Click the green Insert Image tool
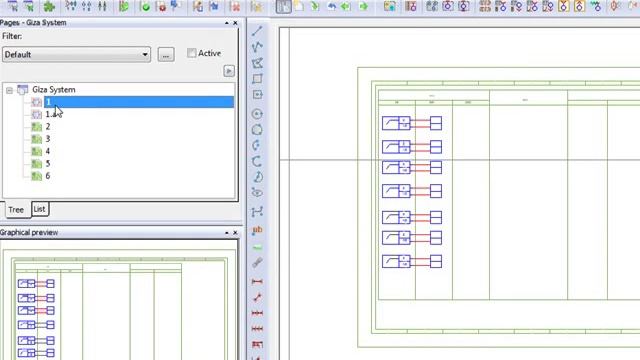Image resolution: width=640 pixels, height=360 pixels. tap(257, 247)
